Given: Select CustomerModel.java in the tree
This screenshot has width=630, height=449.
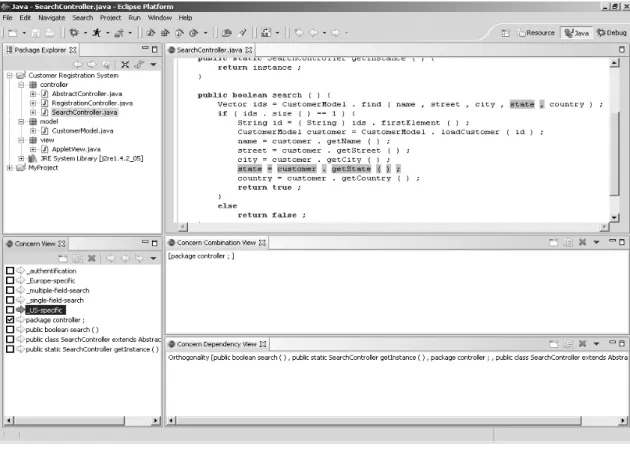Looking at the screenshot, I should click(82, 131).
